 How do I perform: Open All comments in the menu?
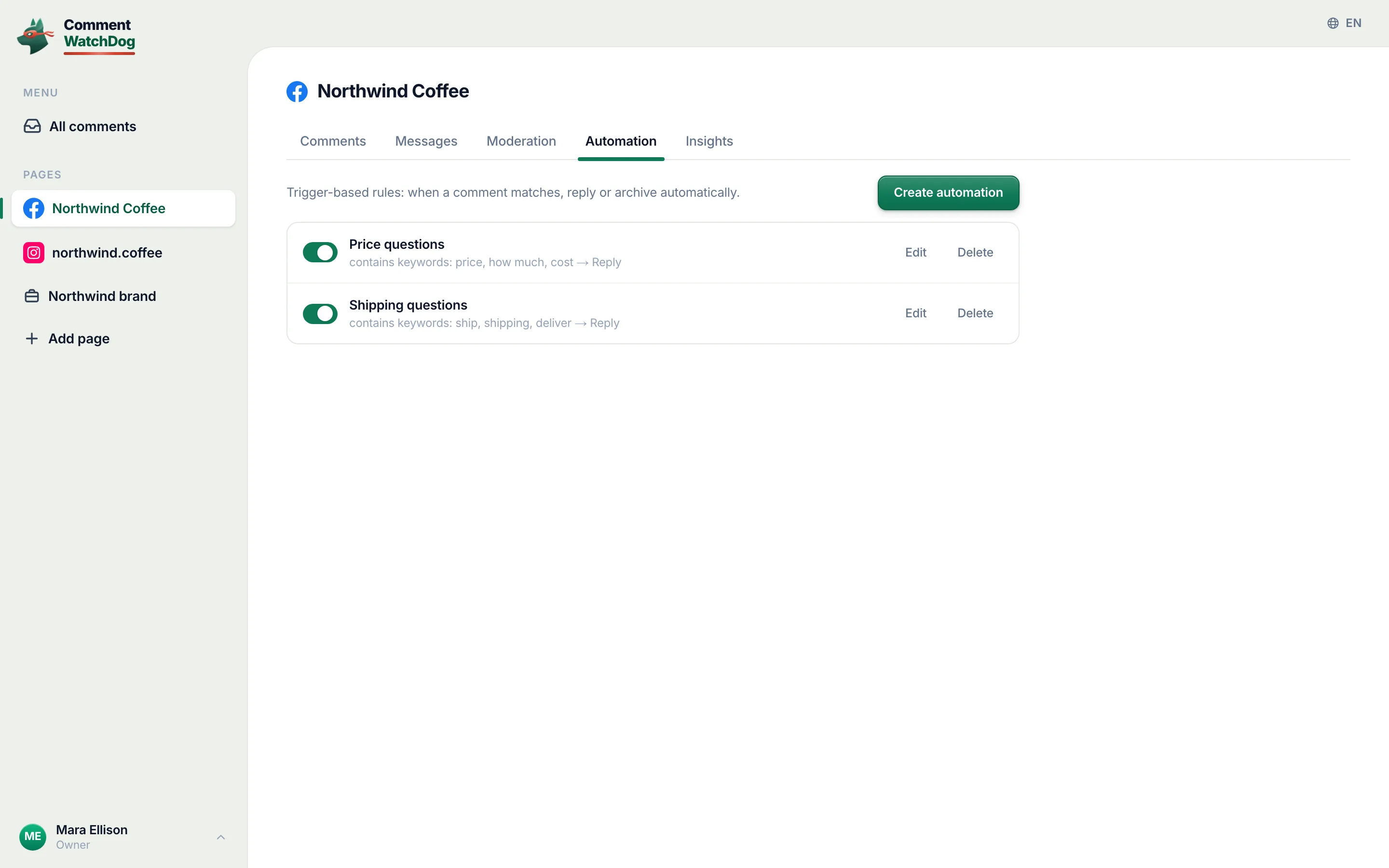tap(123, 126)
